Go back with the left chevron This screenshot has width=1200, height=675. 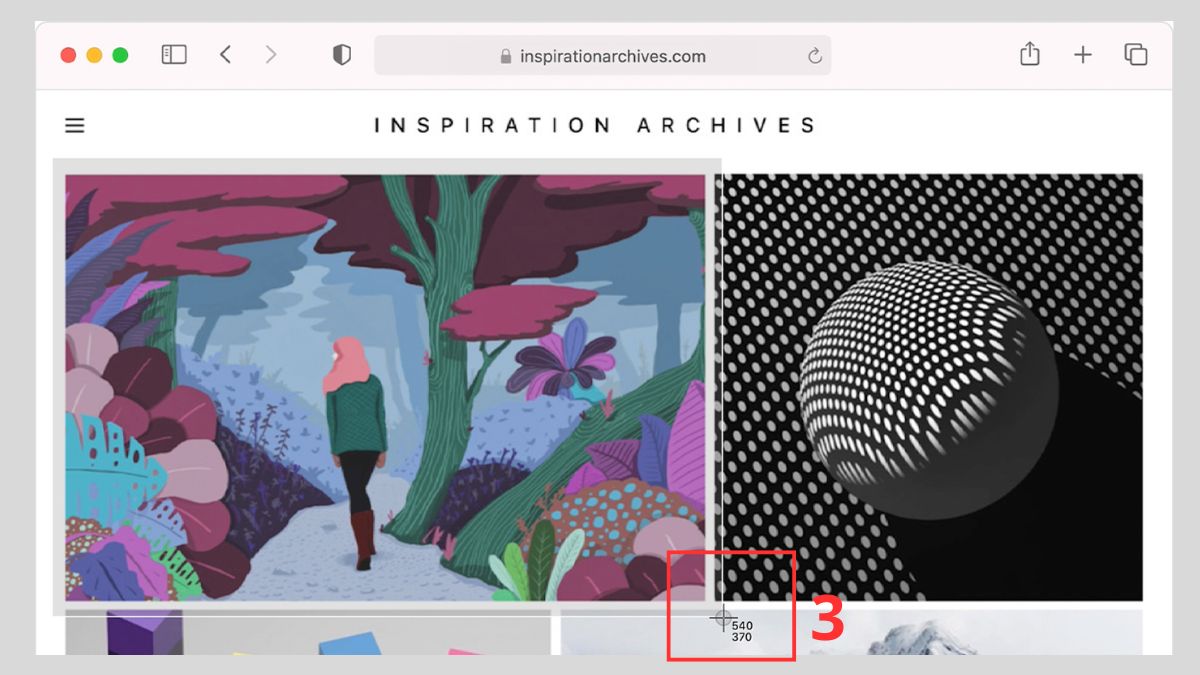click(225, 55)
